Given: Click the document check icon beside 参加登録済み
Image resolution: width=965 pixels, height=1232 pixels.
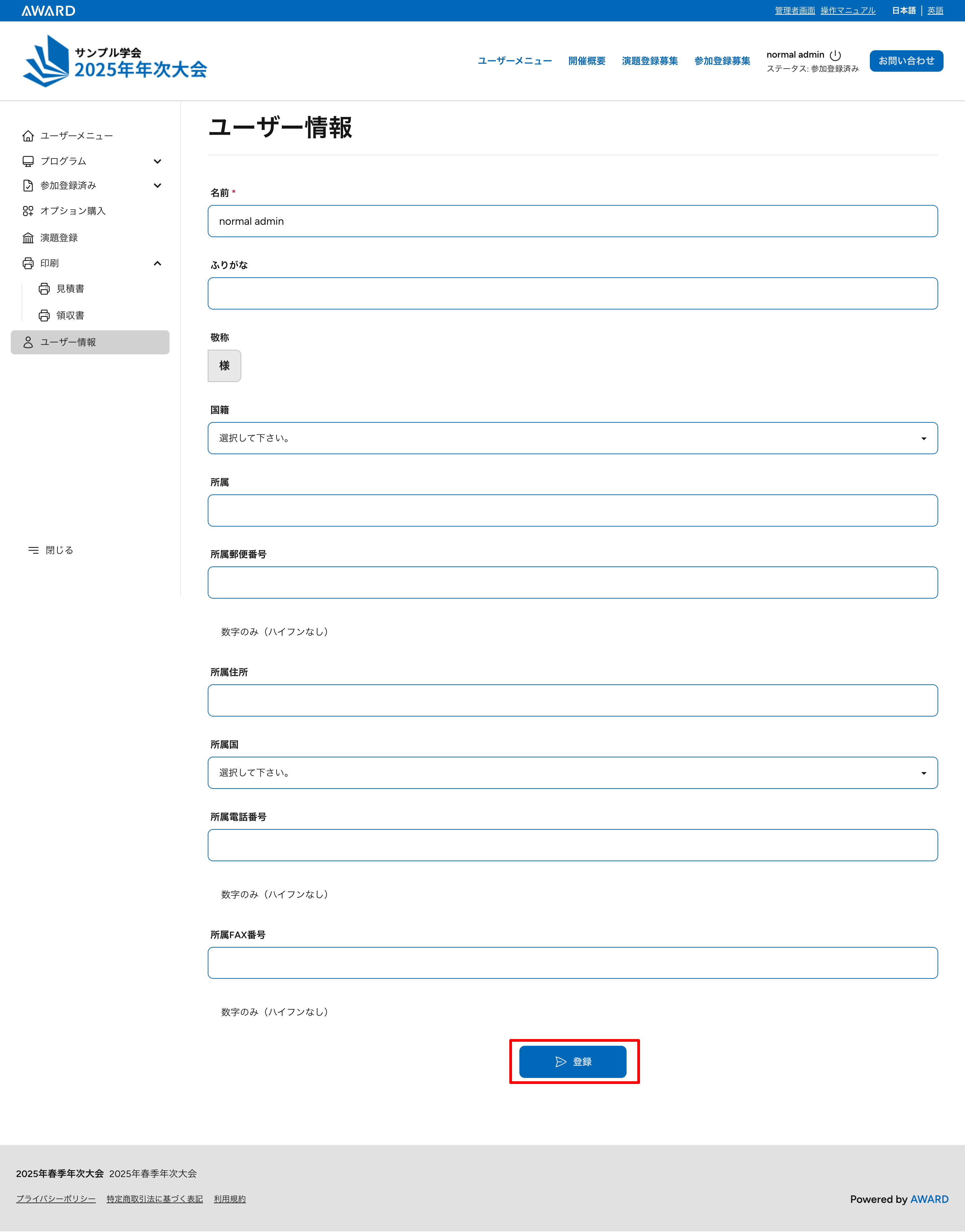Looking at the screenshot, I should pos(28,185).
